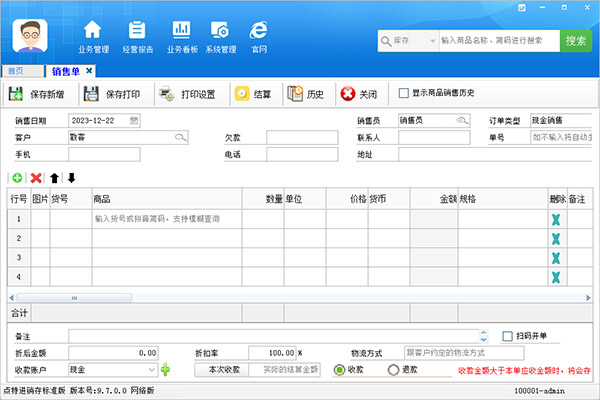Enable 显示商品销售历史 checkbox
Viewport: 600px width, 400px height.
tap(404, 94)
